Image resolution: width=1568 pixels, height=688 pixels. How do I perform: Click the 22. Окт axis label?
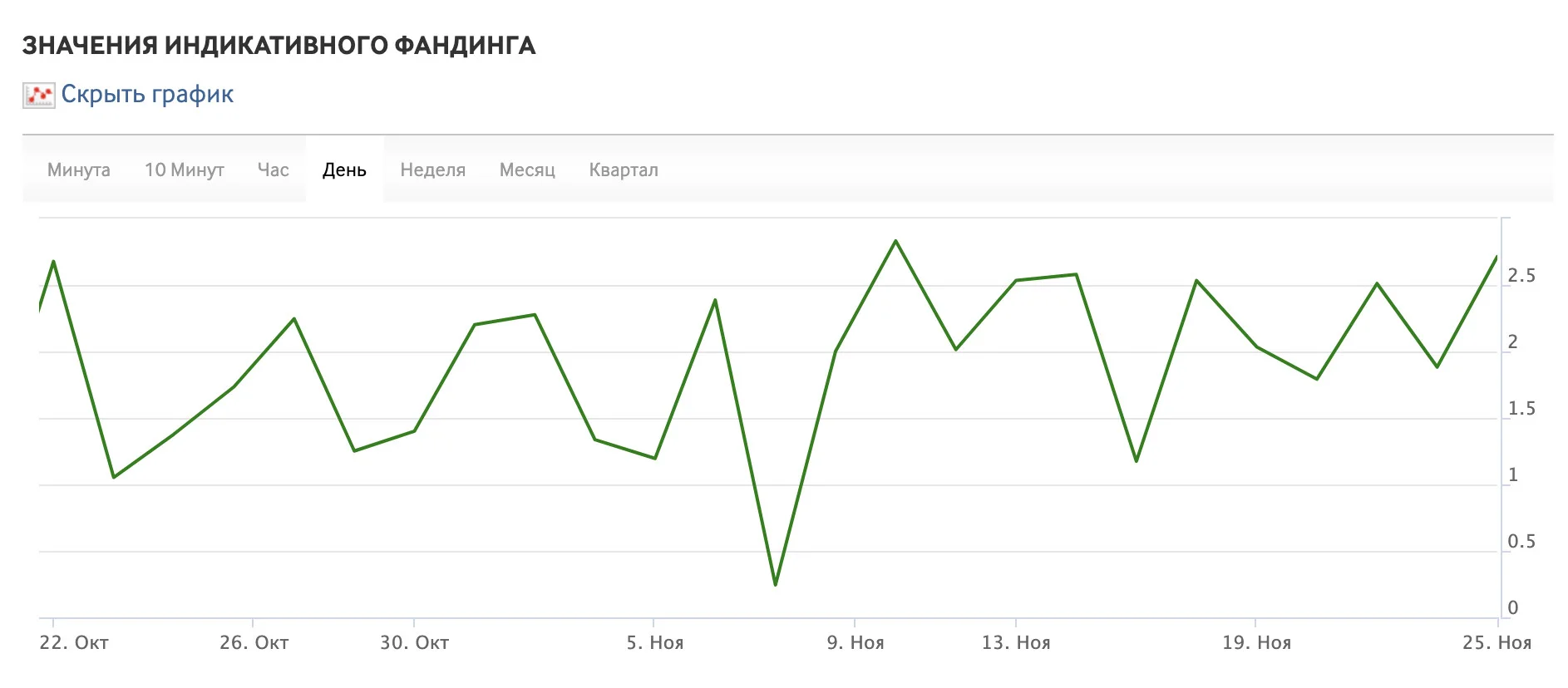pyautogui.click(x=74, y=642)
